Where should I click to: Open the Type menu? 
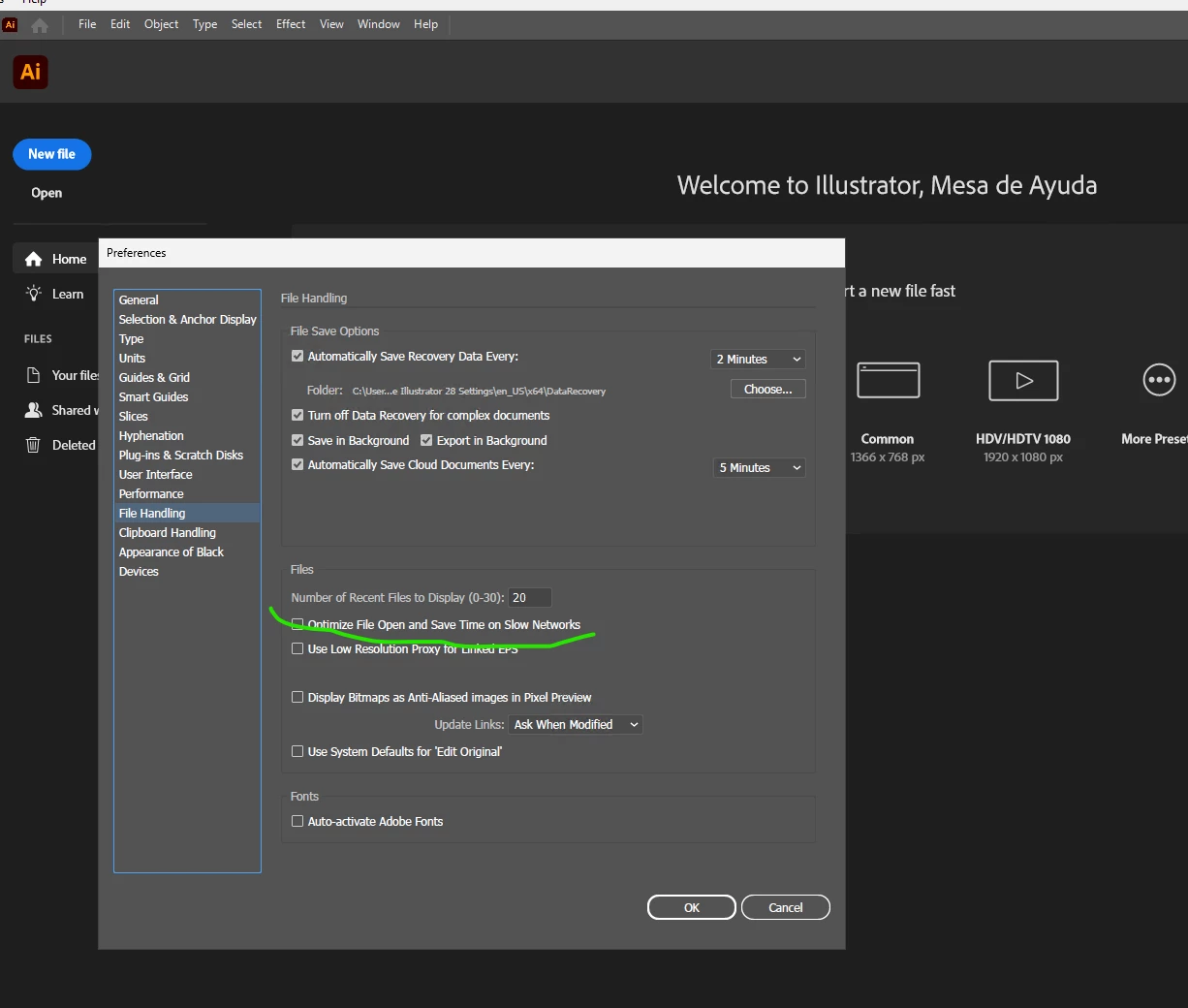pos(204,24)
